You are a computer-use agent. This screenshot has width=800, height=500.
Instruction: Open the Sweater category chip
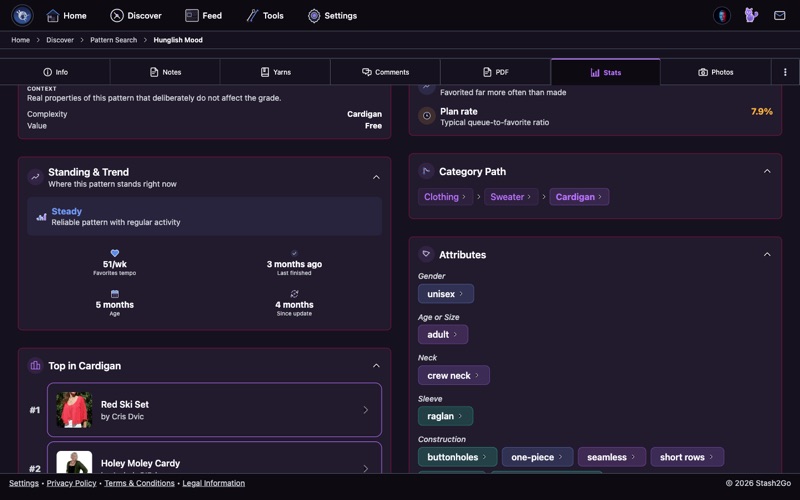[x=511, y=197]
